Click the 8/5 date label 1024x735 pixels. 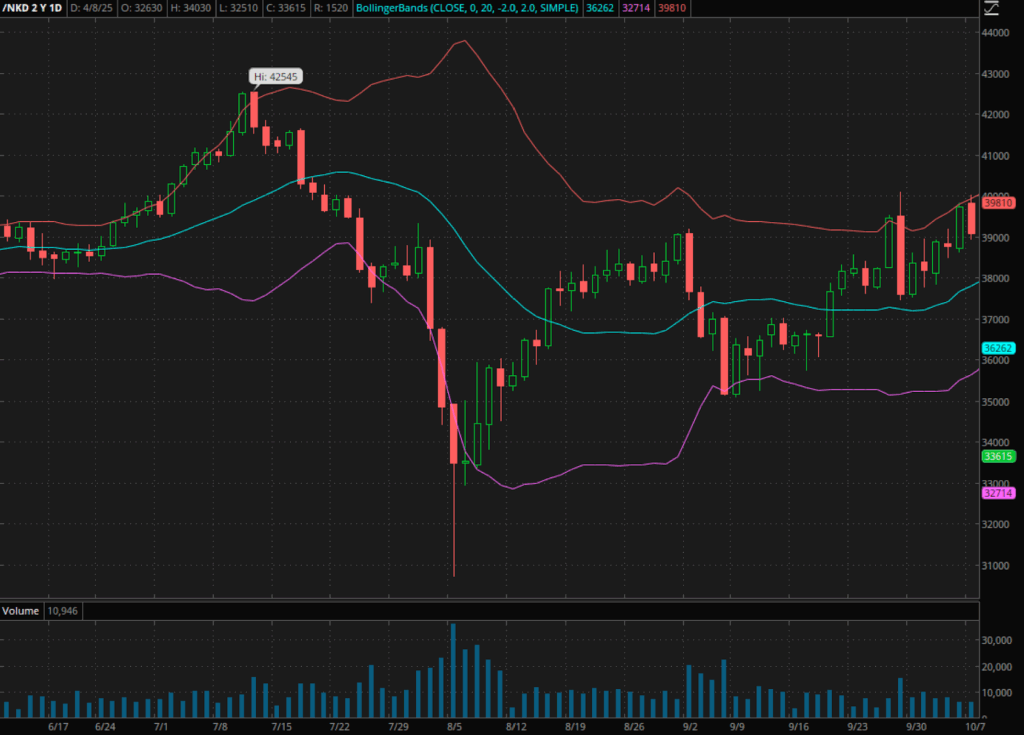tap(455, 727)
